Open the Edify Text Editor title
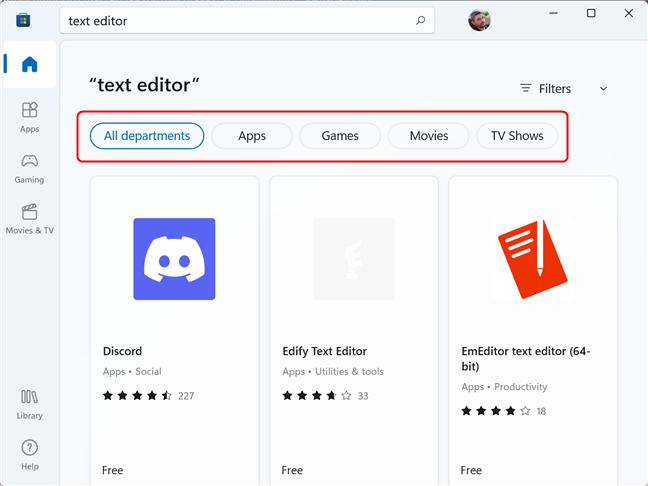This screenshot has width=648, height=486. pos(324,351)
